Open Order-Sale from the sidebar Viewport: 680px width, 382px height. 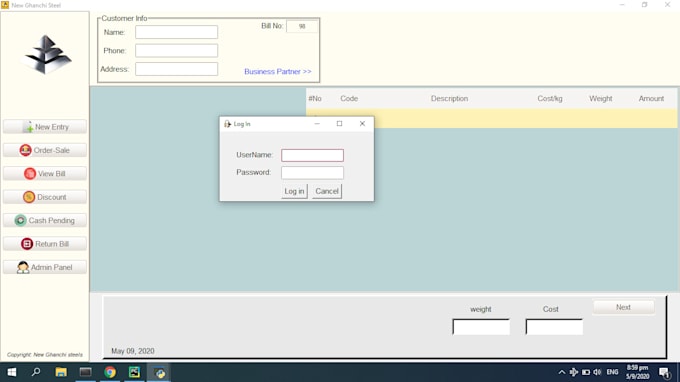click(x=45, y=150)
